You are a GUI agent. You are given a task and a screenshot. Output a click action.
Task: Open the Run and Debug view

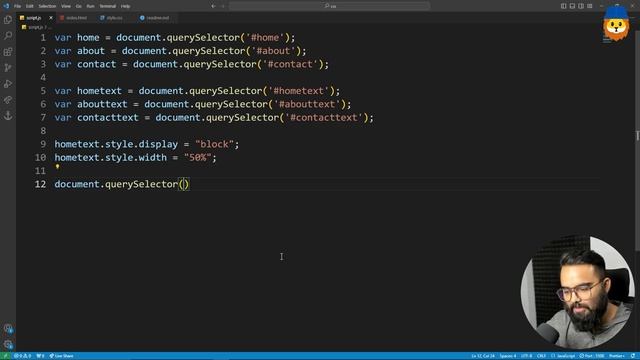pos(8,84)
